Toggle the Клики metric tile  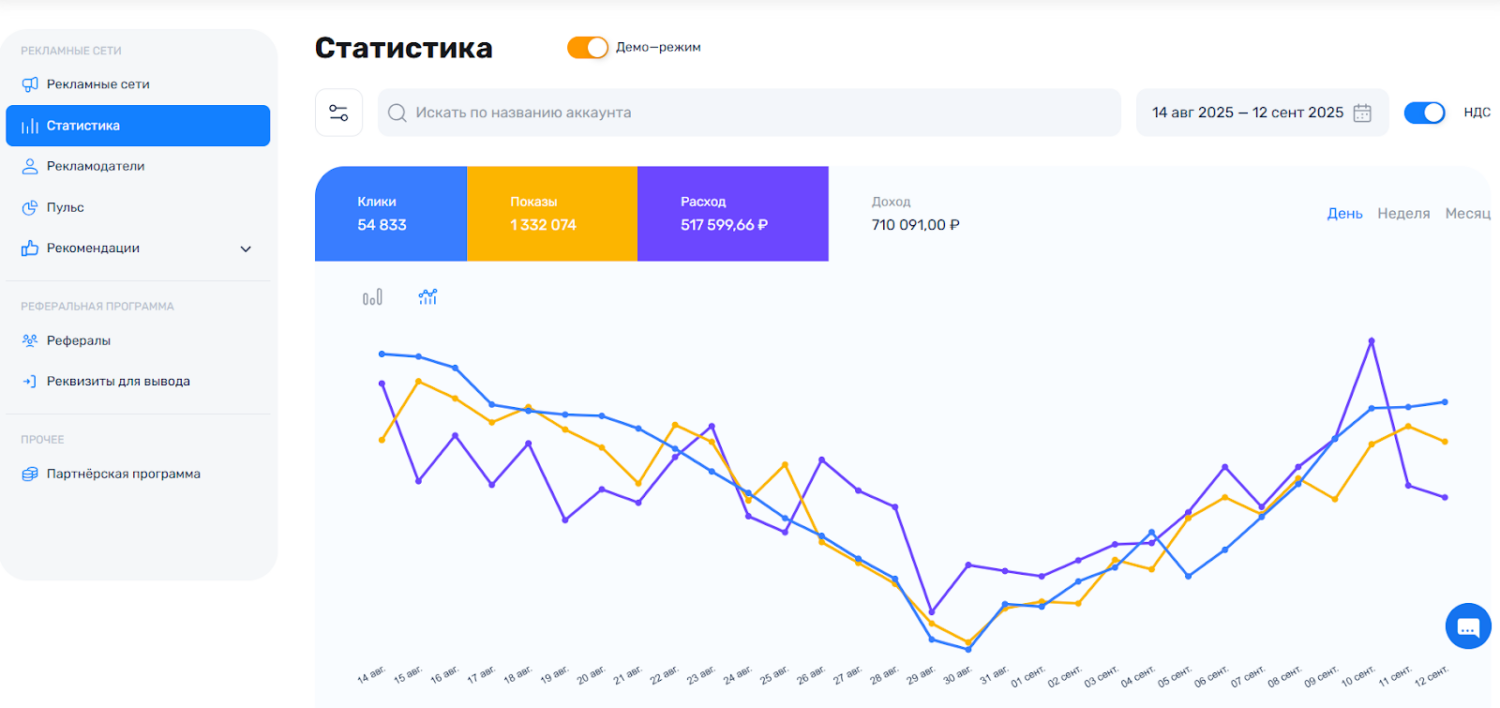pyautogui.click(x=391, y=214)
